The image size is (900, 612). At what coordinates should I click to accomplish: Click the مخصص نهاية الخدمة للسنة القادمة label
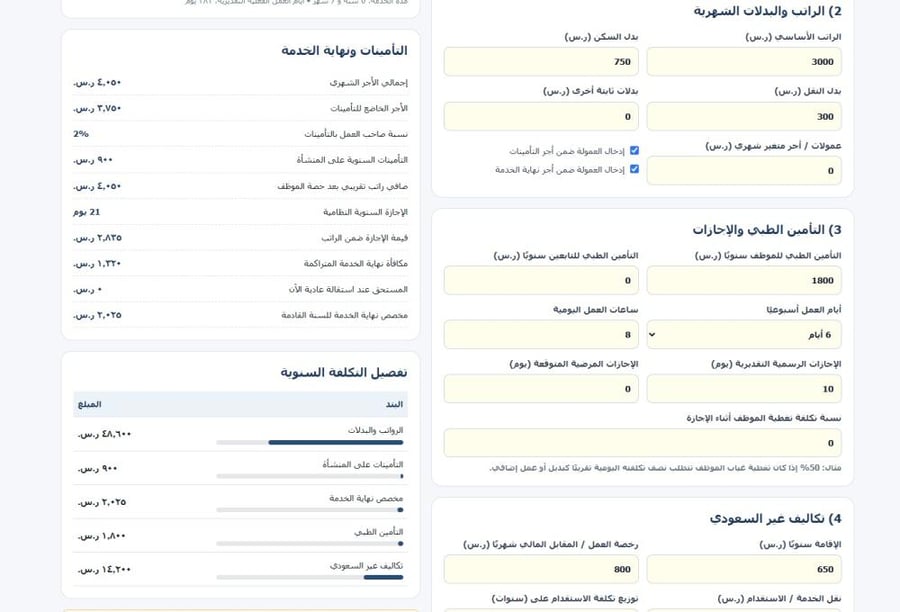click(x=344, y=316)
